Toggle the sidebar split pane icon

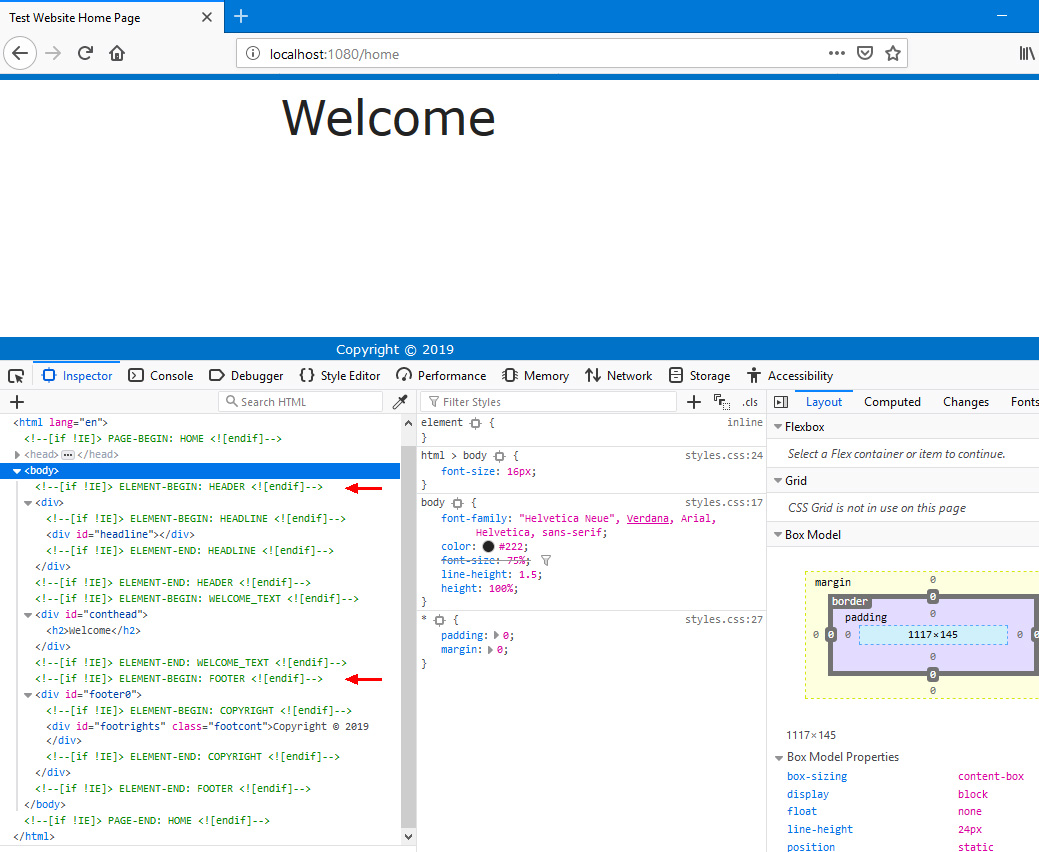781,402
